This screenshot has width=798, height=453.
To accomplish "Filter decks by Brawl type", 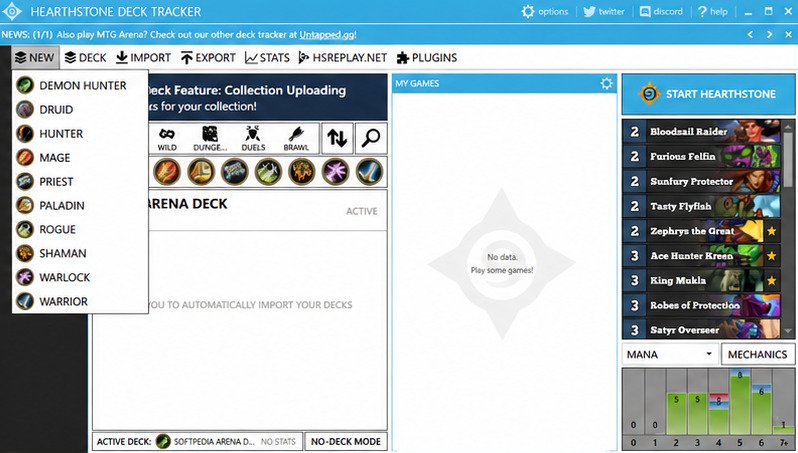I will (x=296, y=138).
